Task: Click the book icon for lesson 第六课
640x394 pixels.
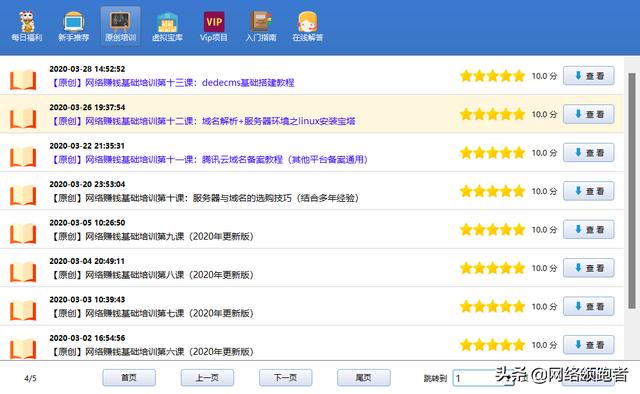Action: [x=23, y=348]
